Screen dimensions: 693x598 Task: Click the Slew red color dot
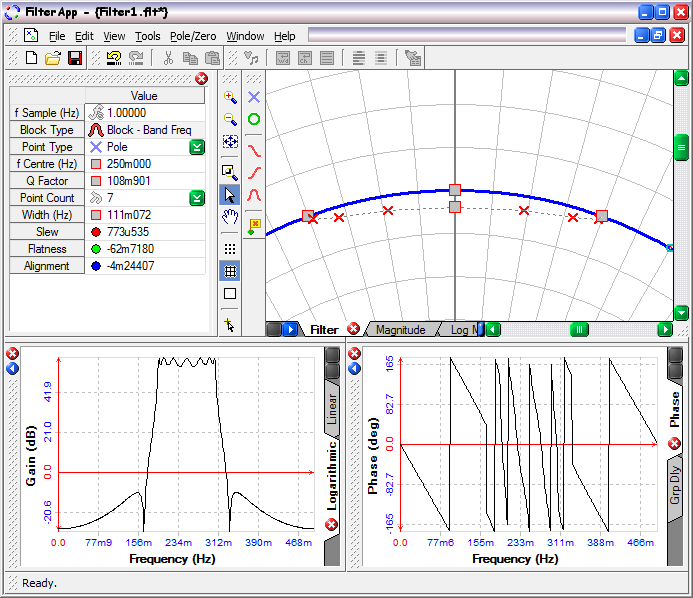click(x=96, y=232)
